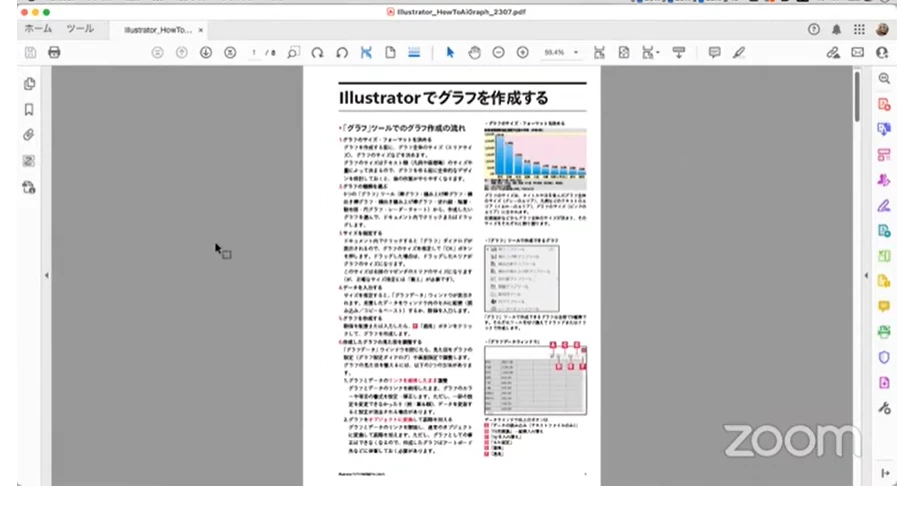Image resolution: width=908 pixels, height=508 pixels.
Task: Click the vertical scrollbar thumb of document
Action: point(857,96)
